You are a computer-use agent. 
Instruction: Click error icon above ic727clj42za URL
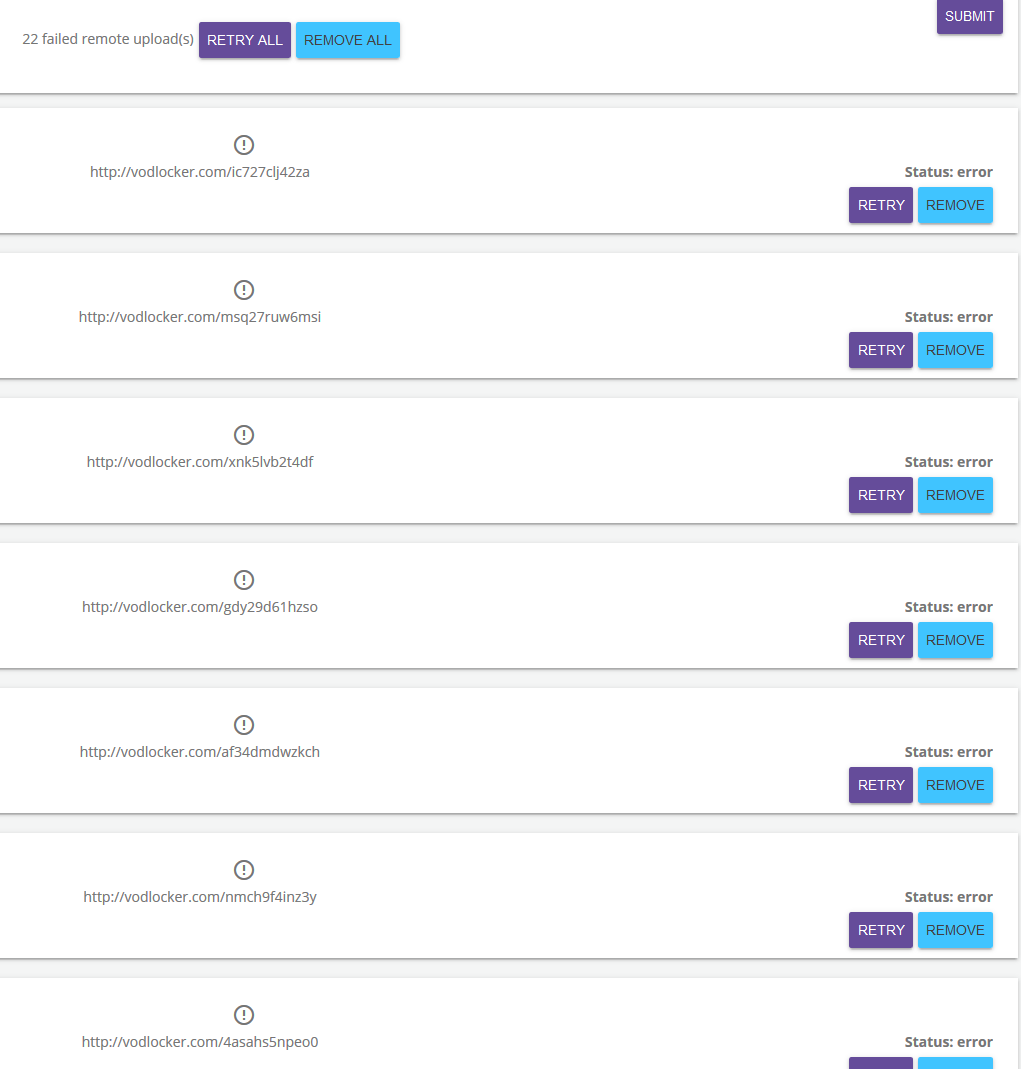(x=243, y=145)
